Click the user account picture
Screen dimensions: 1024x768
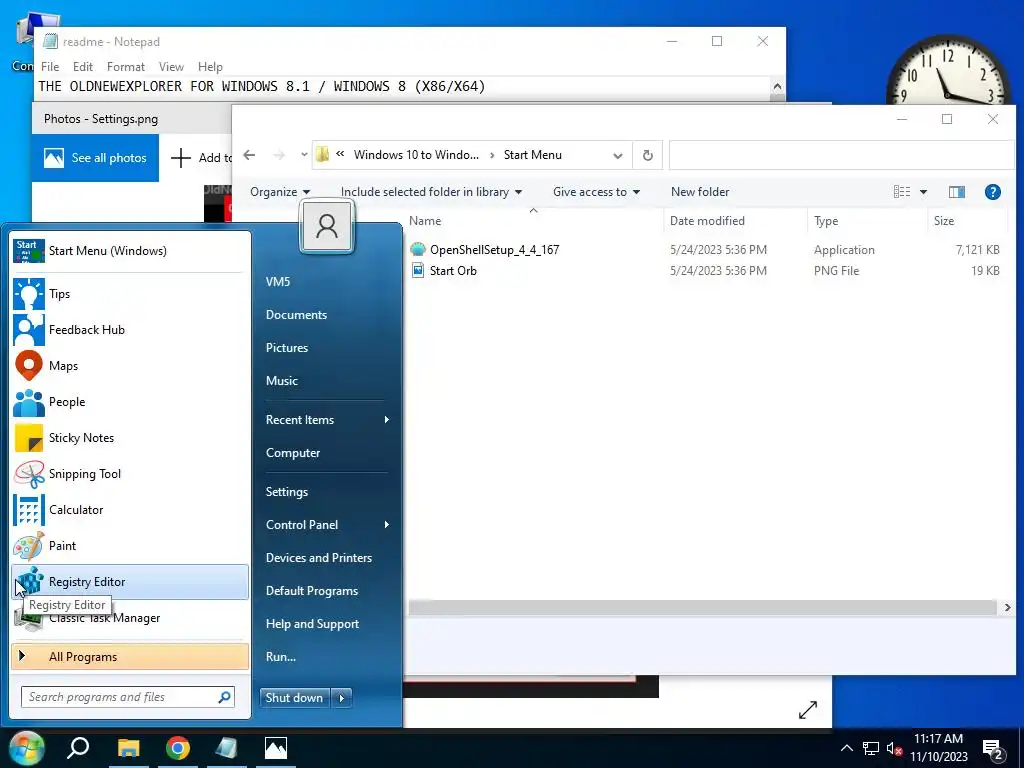tap(327, 227)
